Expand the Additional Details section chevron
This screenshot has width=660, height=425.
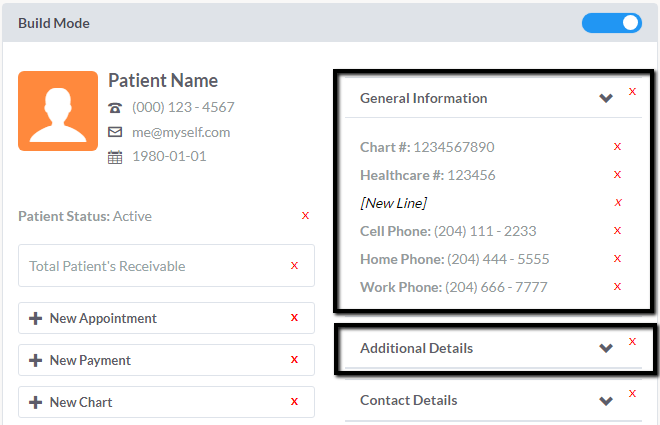(x=606, y=348)
